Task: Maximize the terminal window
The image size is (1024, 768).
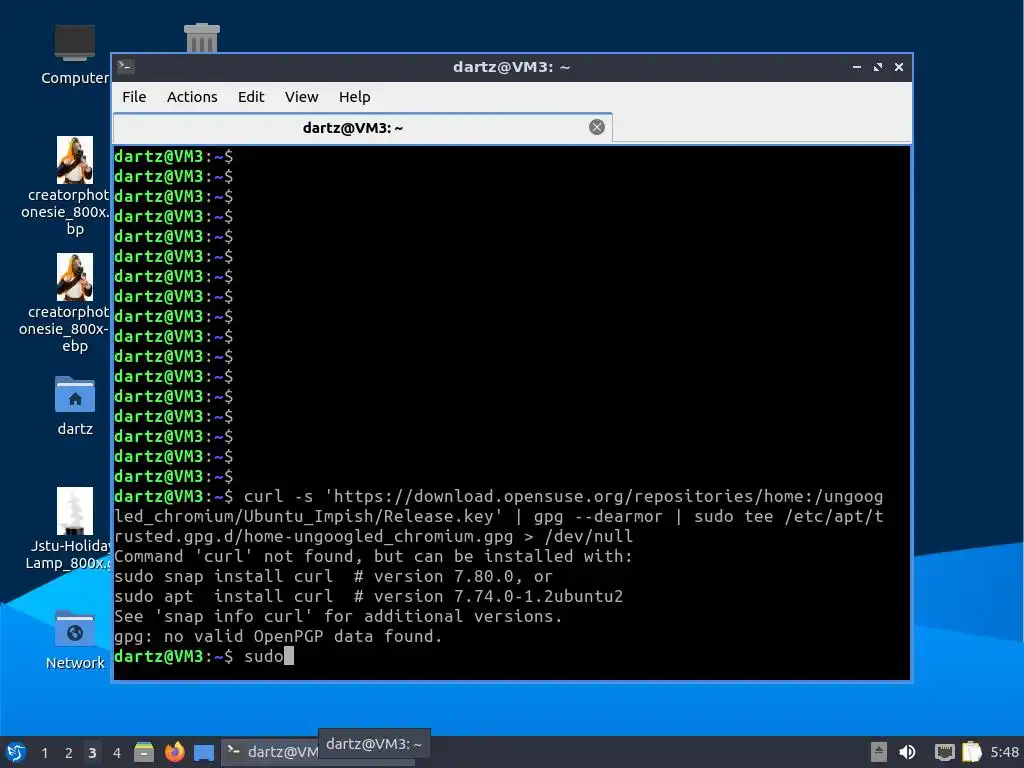Action: pos(878,67)
